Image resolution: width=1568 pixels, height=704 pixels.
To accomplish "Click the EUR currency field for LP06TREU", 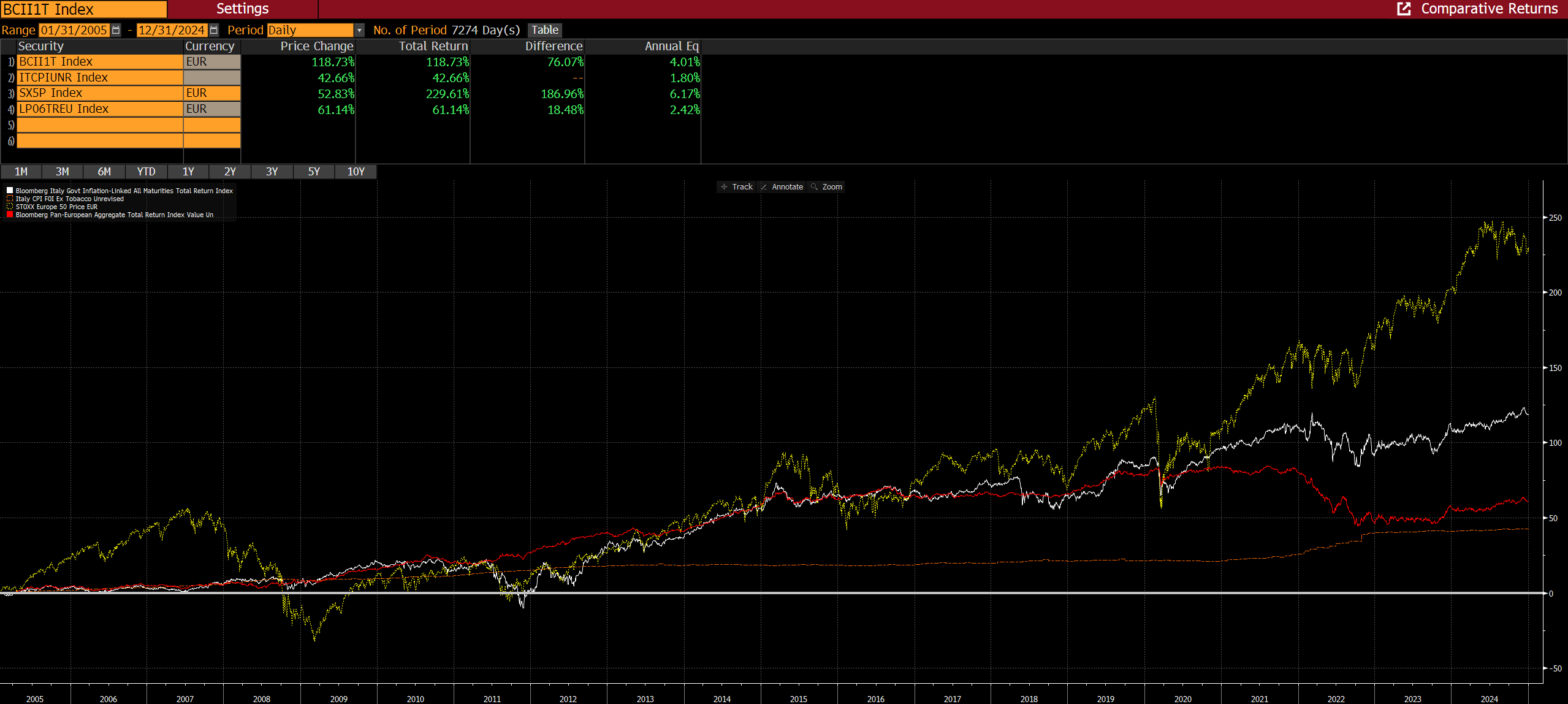I will (212, 109).
